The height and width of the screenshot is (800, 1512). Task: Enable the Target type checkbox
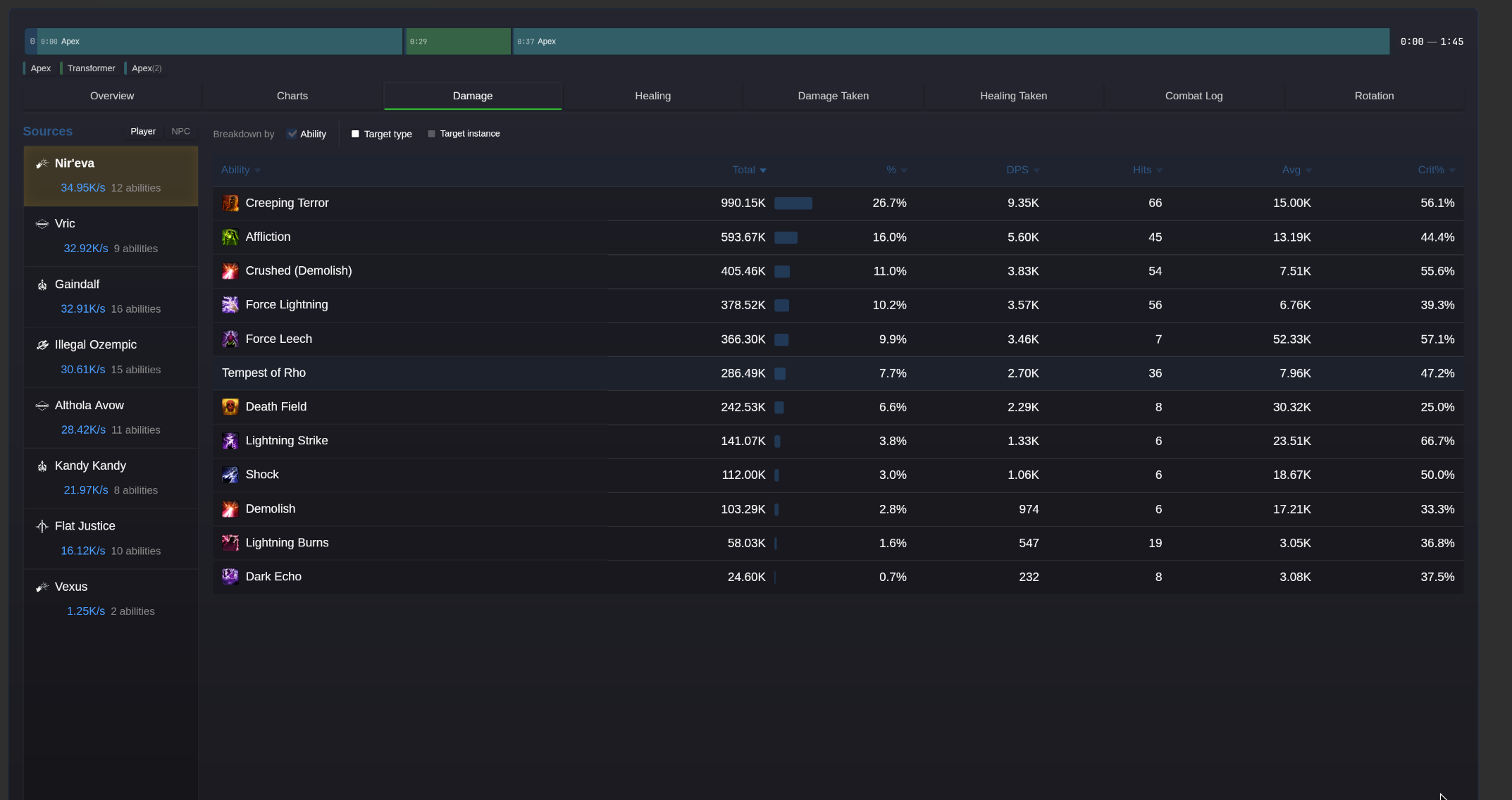355,133
